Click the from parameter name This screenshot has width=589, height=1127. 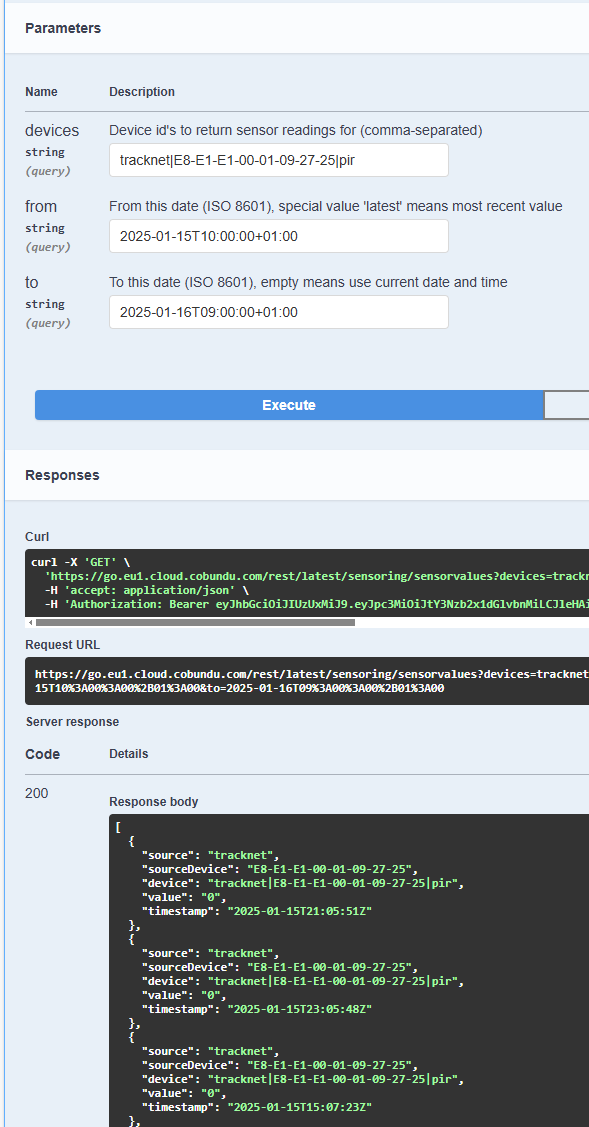click(x=41, y=207)
